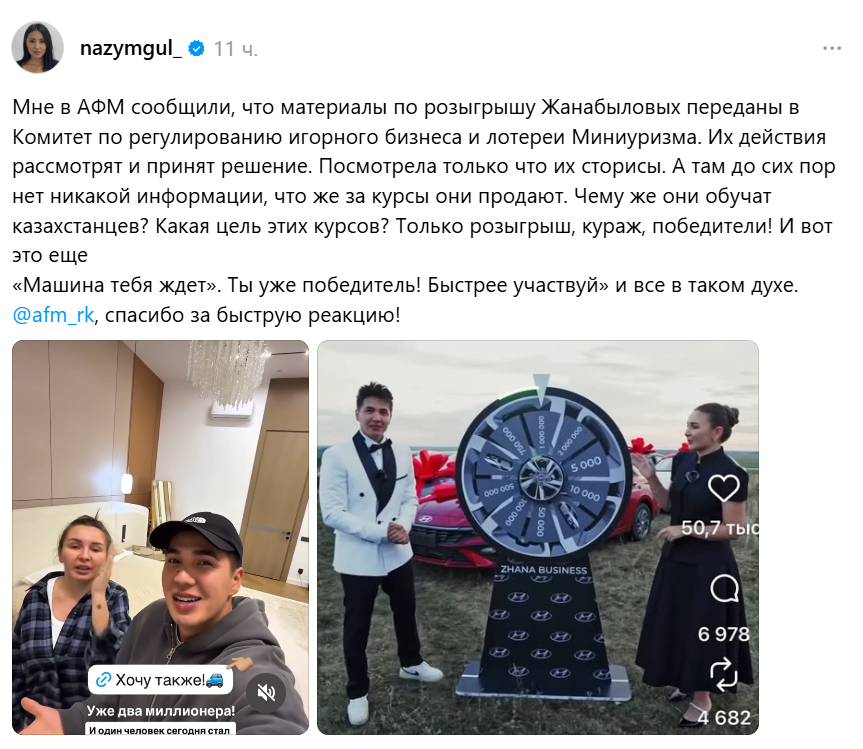Click the blue verified badge icon

point(196,48)
